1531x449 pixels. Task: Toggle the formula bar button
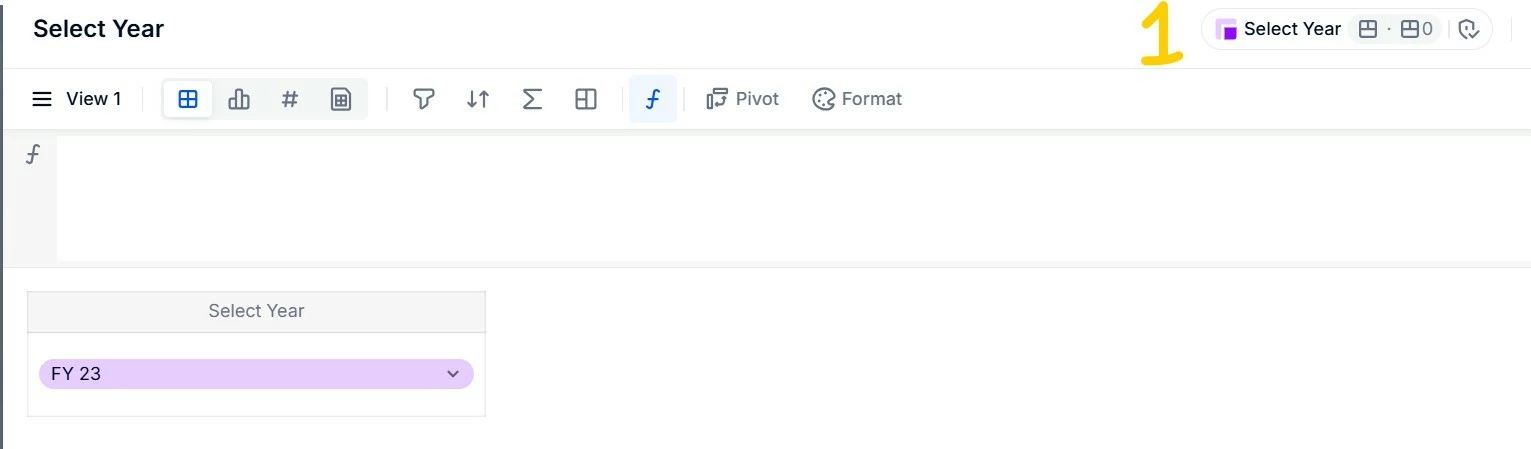pyautogui.click(x=653, y=99)
